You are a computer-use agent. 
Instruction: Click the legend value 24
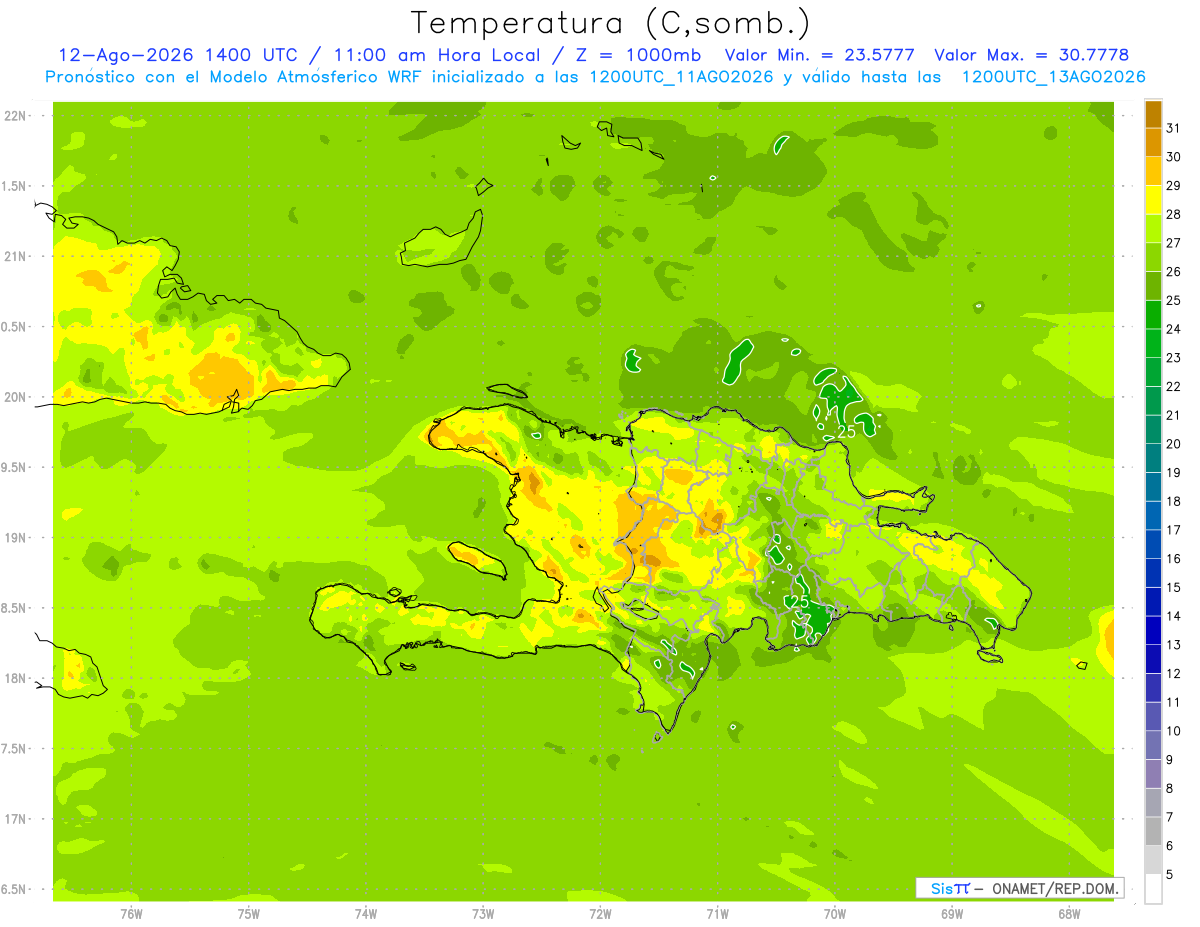1174,329
